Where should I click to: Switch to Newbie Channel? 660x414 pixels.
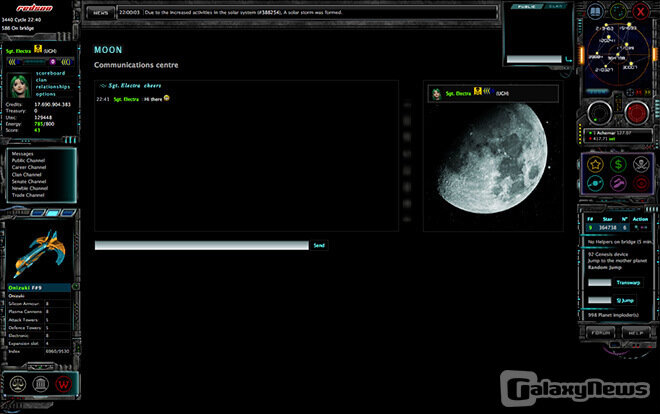[29, 188]
